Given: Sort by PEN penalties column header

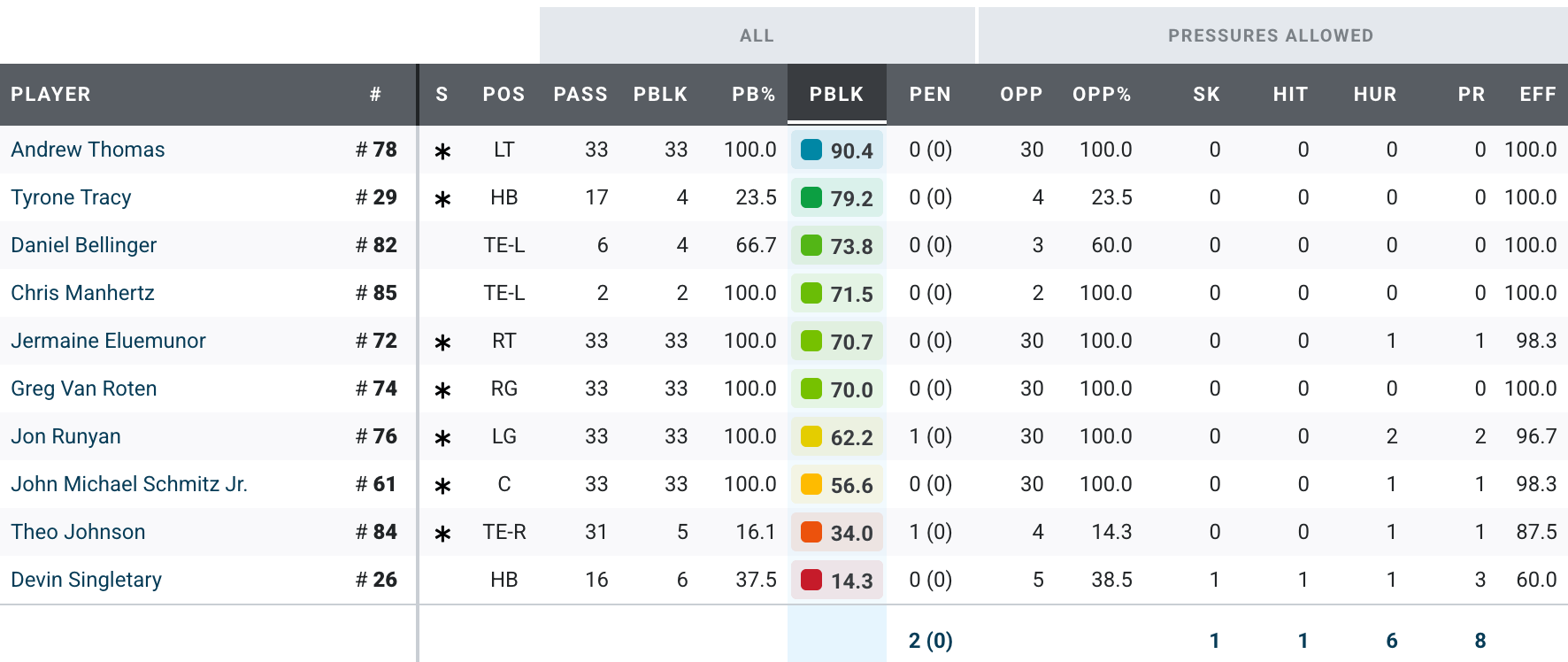Looking at the screenshot, I should pos(930,94).
